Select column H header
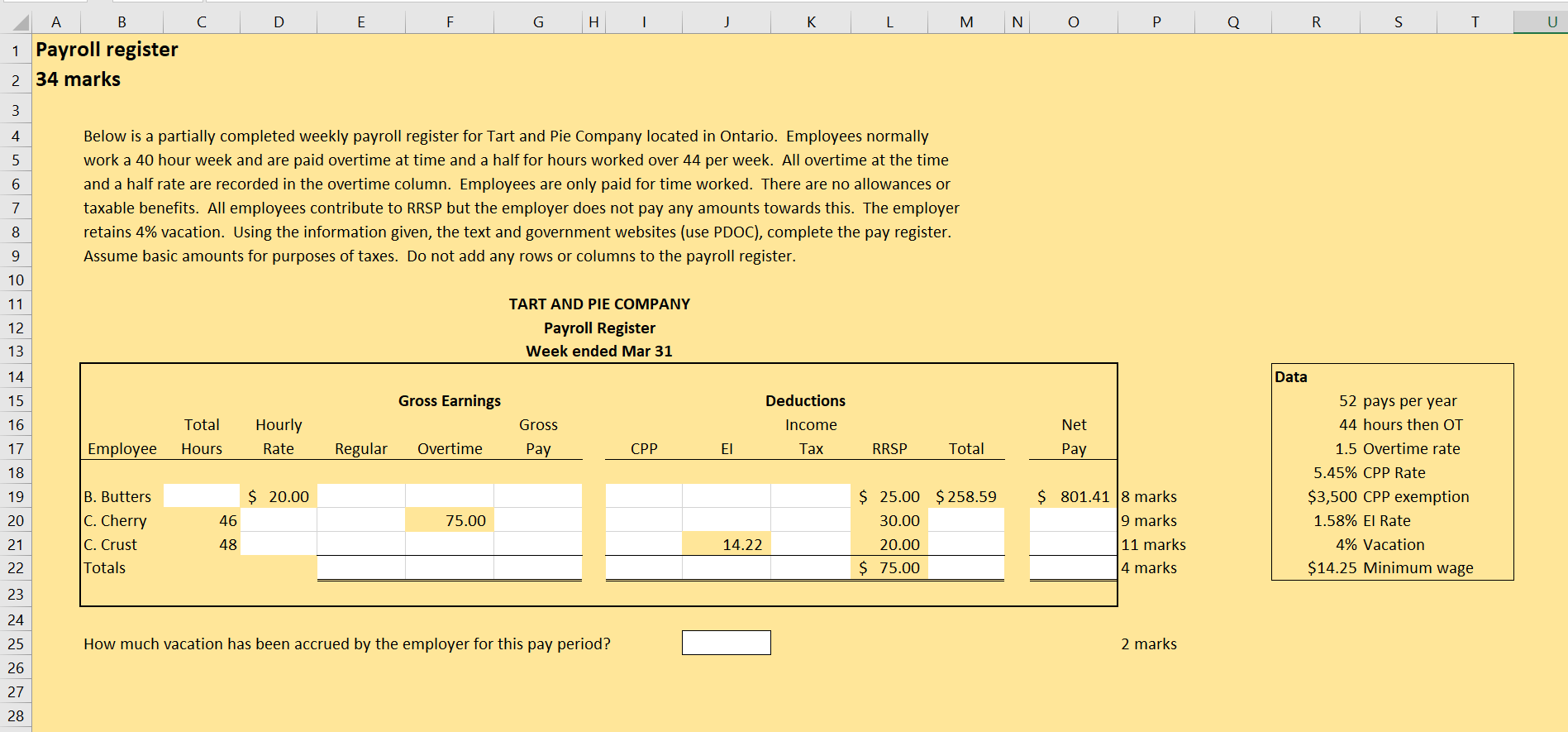The height and width of the screenshot is (732, 1568). point(593,22)
